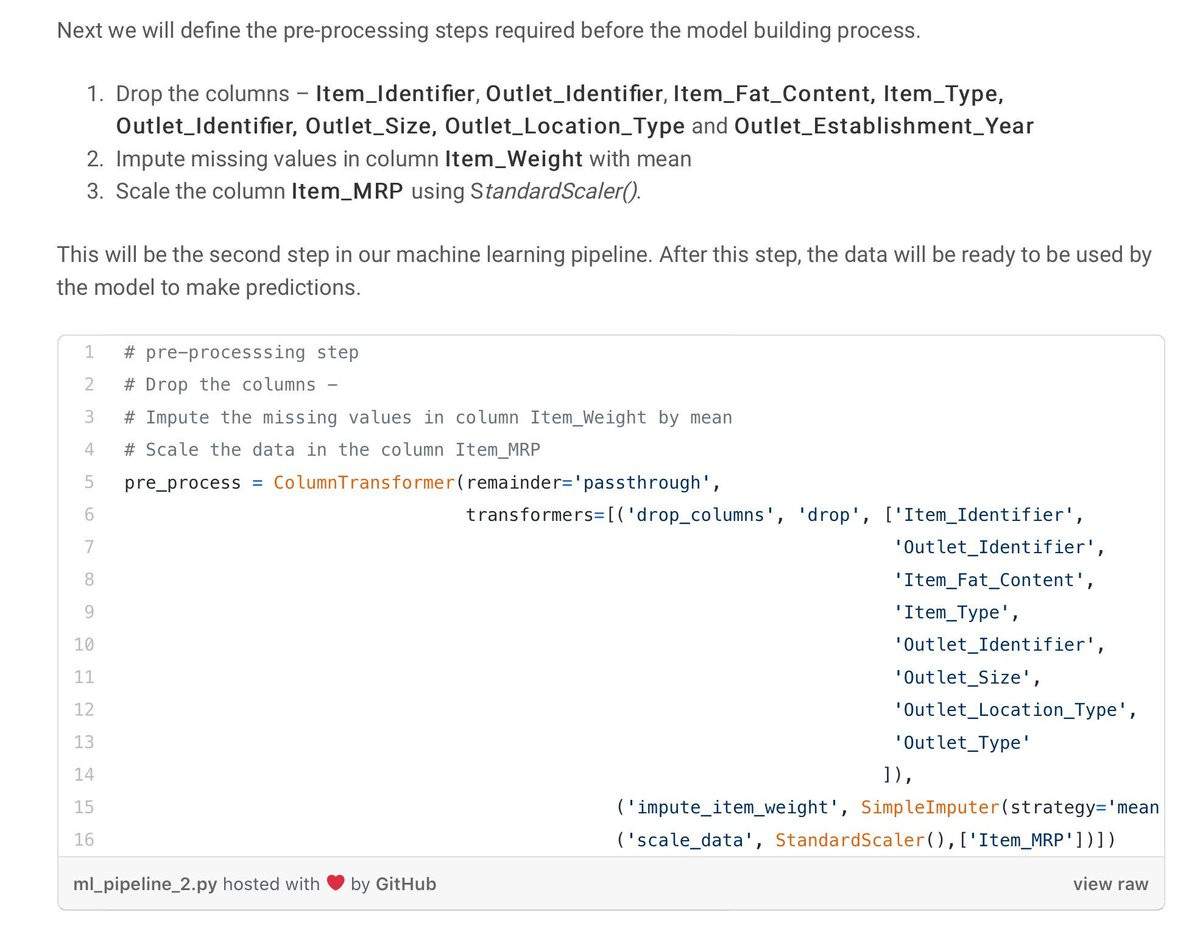The width and height of the screenshot is (1200, 948).
Task: Select line number 2 in the gutter
Action: (89, 384)
